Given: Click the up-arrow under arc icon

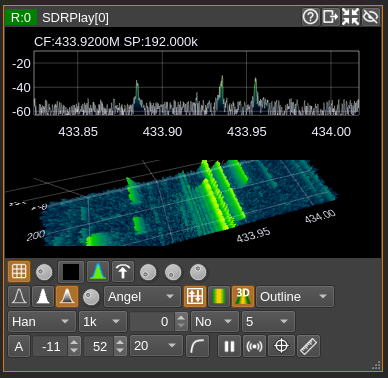Looking at the screenshot, I should (x=123, y=272).
